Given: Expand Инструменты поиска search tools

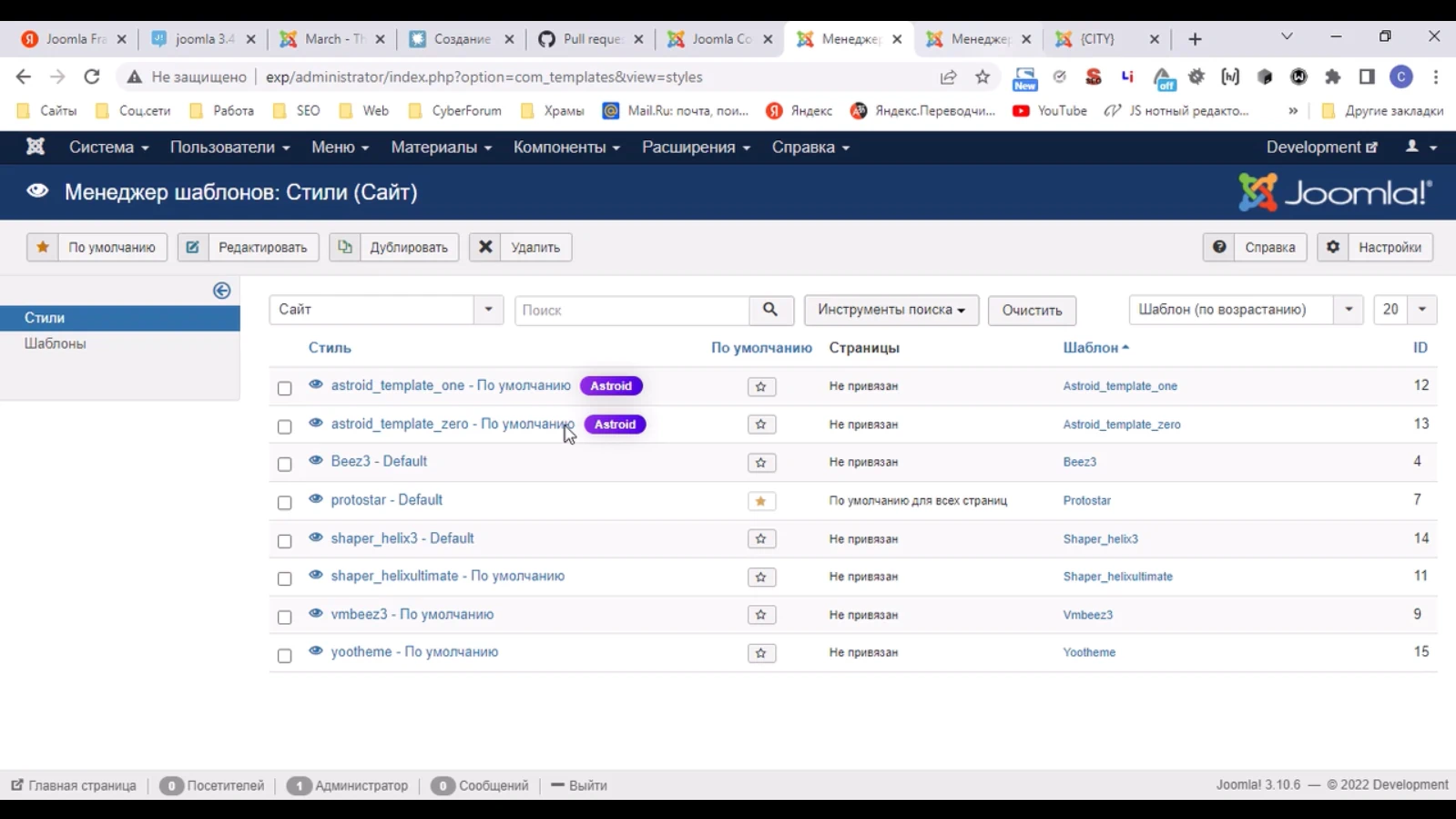Looking at the screenshot, I should (x=891, y=310).
